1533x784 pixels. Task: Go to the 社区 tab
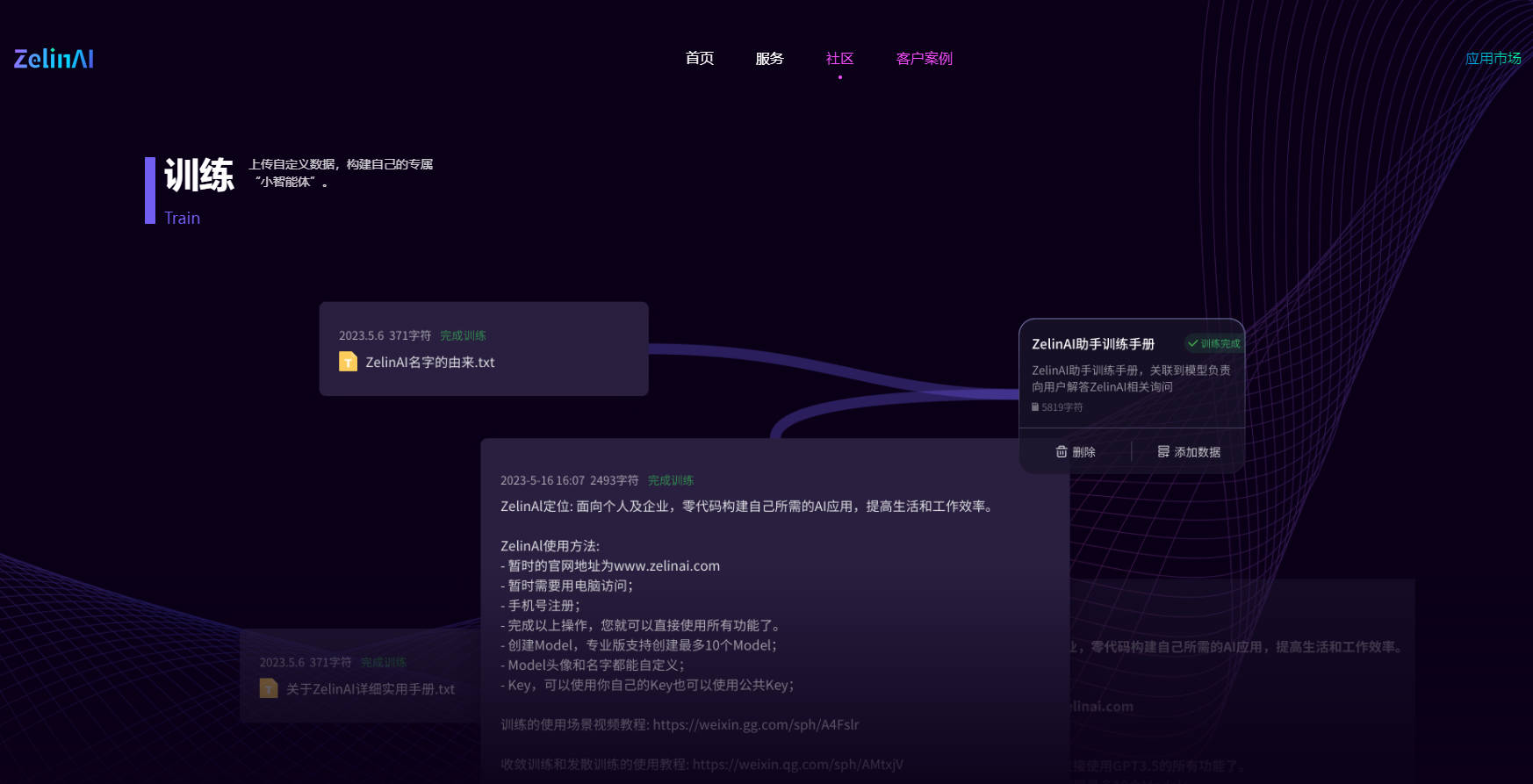[x=839, y=59]
